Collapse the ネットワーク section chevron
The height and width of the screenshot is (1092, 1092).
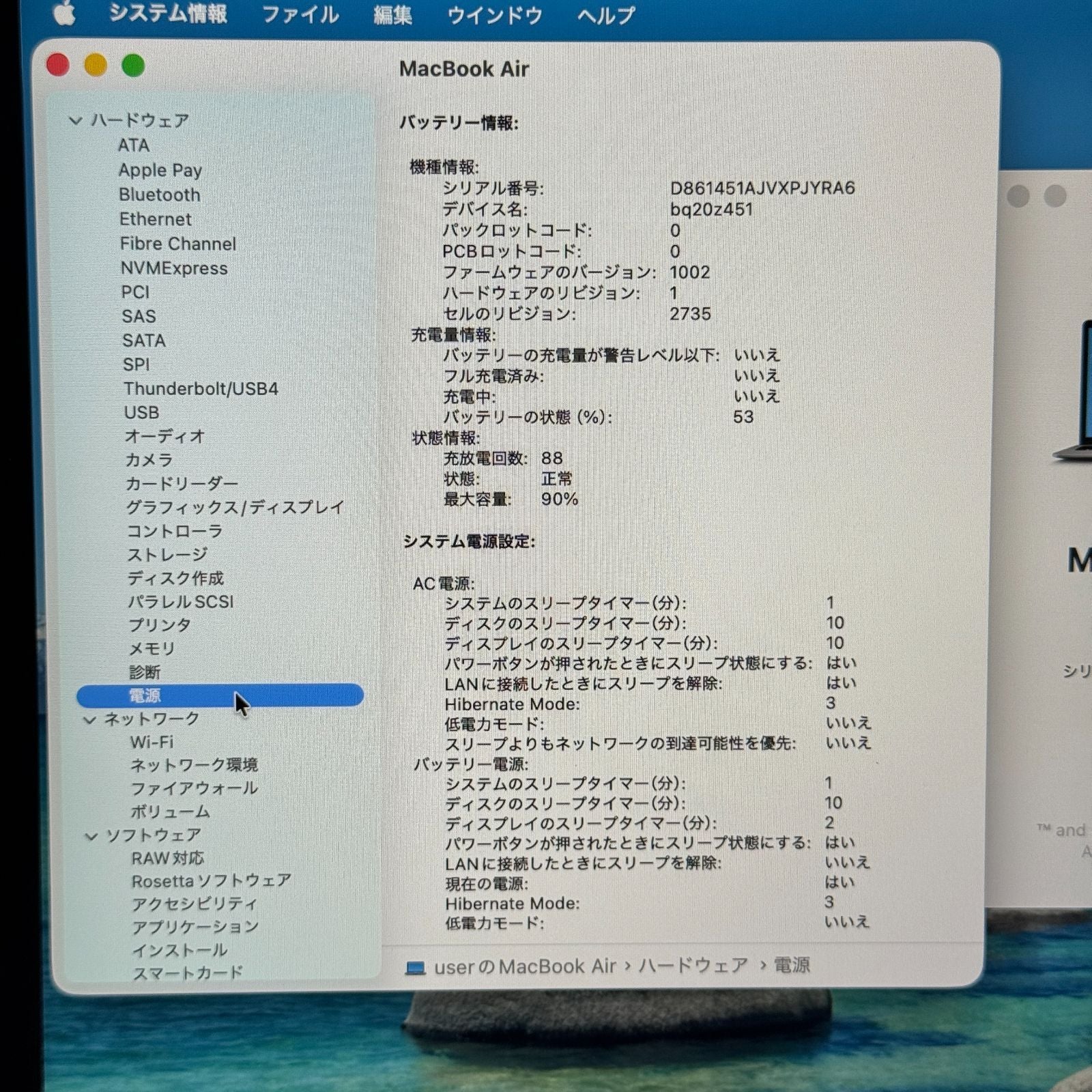tap(89, 719)
